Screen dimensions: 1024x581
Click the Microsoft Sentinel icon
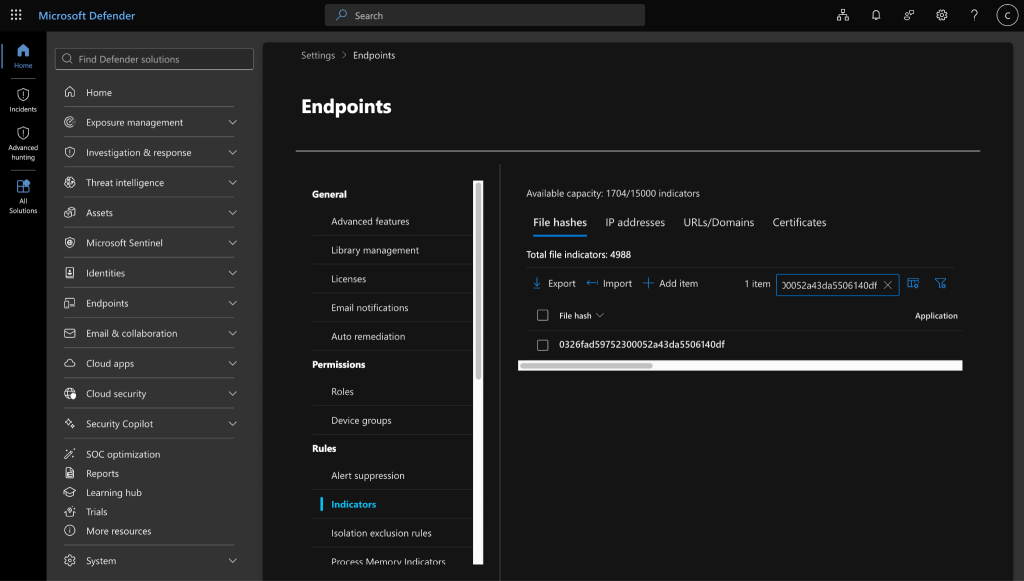(x=70, y=242)
